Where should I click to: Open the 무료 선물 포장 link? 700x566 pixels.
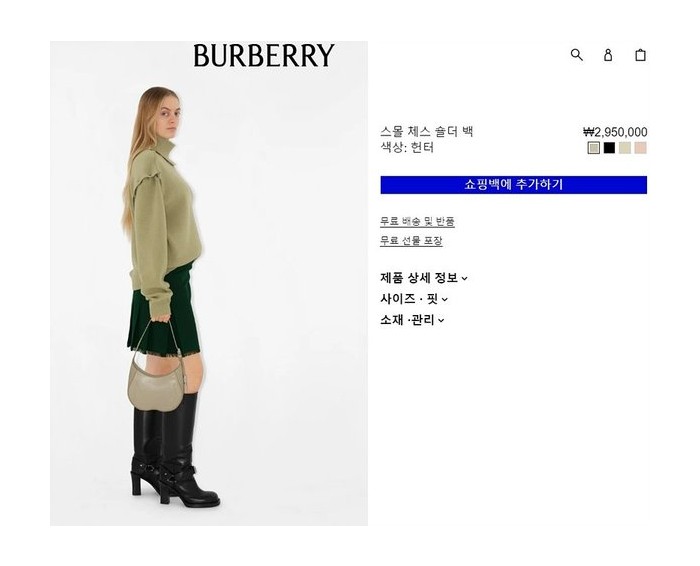coord(411,241)
